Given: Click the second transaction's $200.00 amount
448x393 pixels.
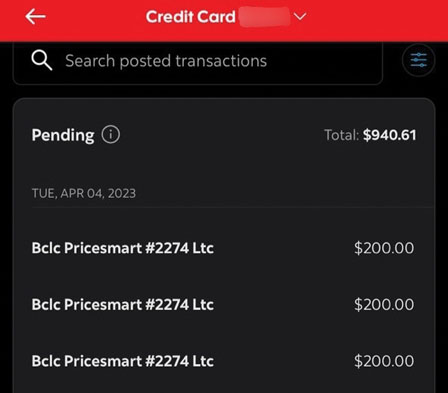Looking at the screenshot, I should [x=384, y=304].
